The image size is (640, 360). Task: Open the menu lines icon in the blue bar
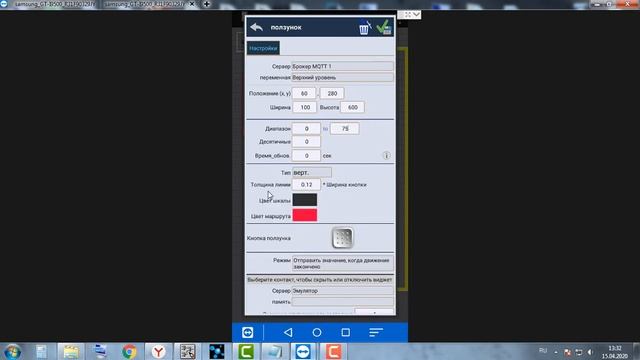(376, 332)
